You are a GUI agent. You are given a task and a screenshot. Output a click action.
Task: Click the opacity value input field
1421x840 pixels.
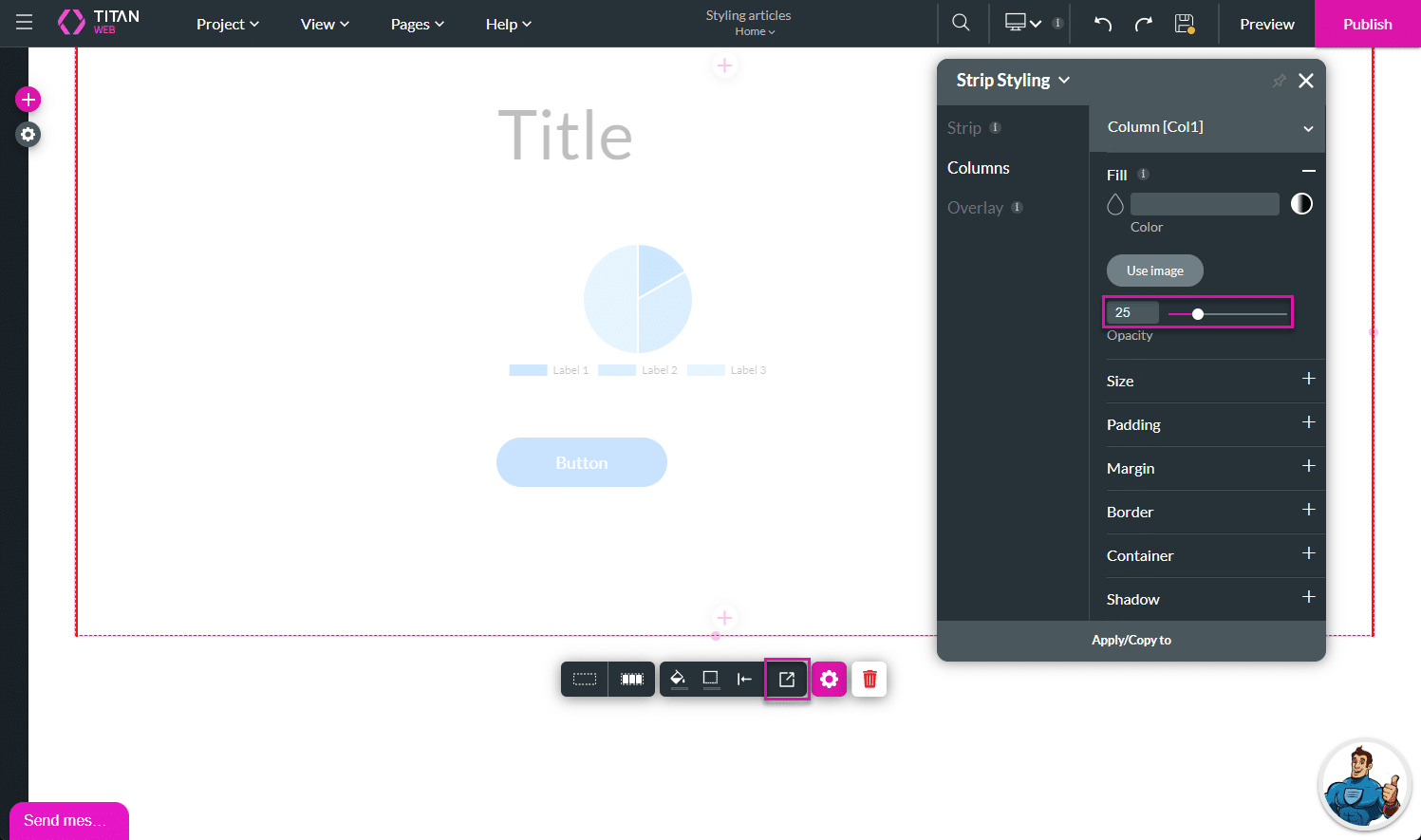(1132, 312)
